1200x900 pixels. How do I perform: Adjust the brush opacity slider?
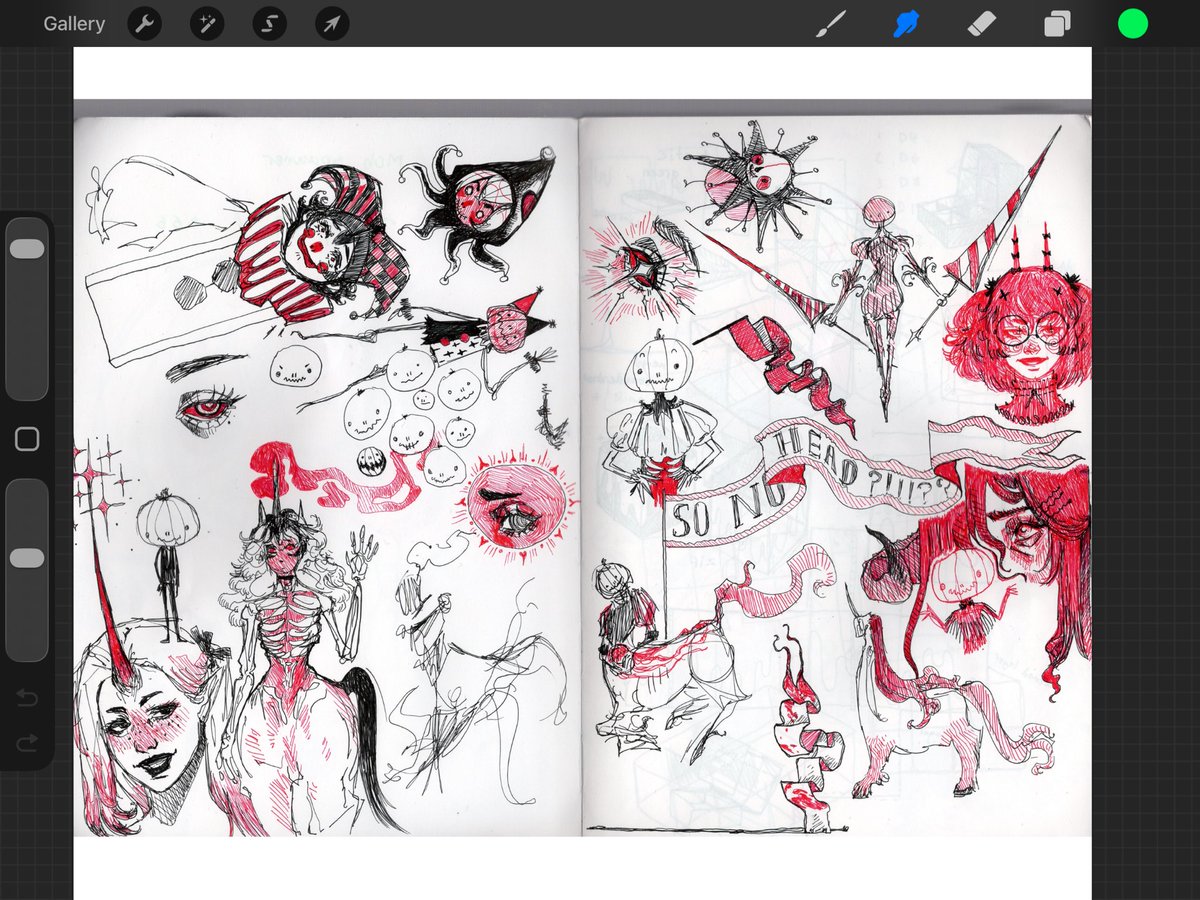click(x=27, y=569)
